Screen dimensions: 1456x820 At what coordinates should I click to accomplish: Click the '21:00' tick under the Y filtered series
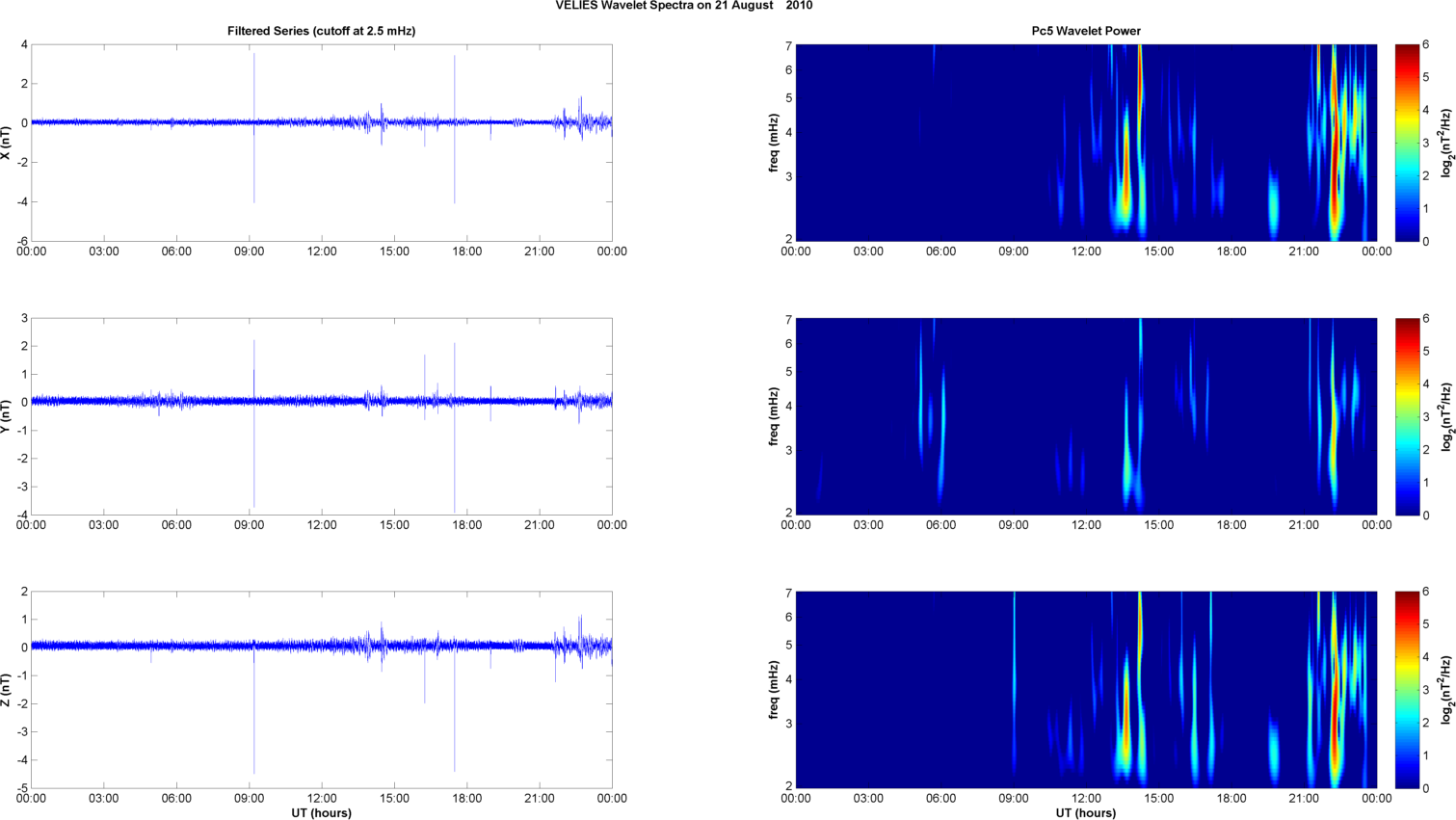coord(540,525)
